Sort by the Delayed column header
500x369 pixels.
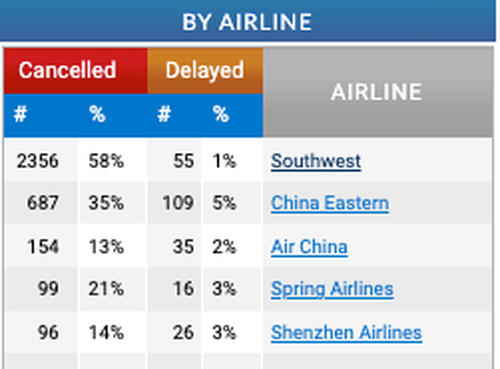click(205, 71)
